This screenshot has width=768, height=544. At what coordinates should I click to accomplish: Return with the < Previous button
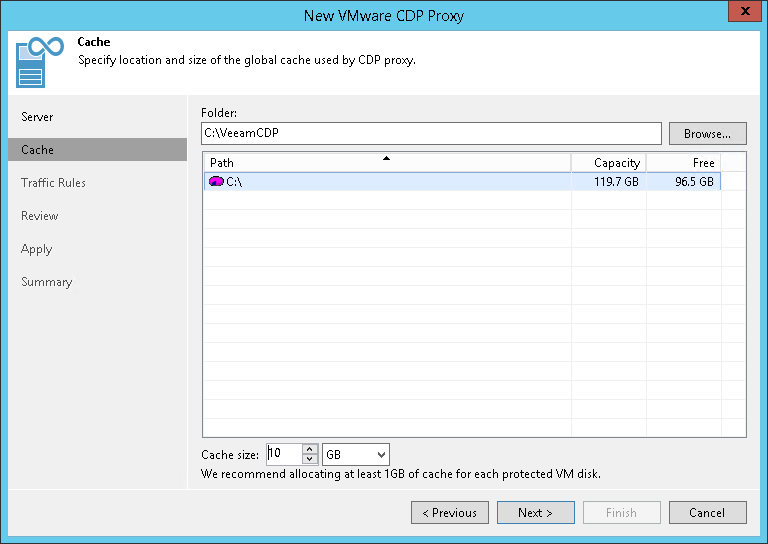click(x=450, y=513)
